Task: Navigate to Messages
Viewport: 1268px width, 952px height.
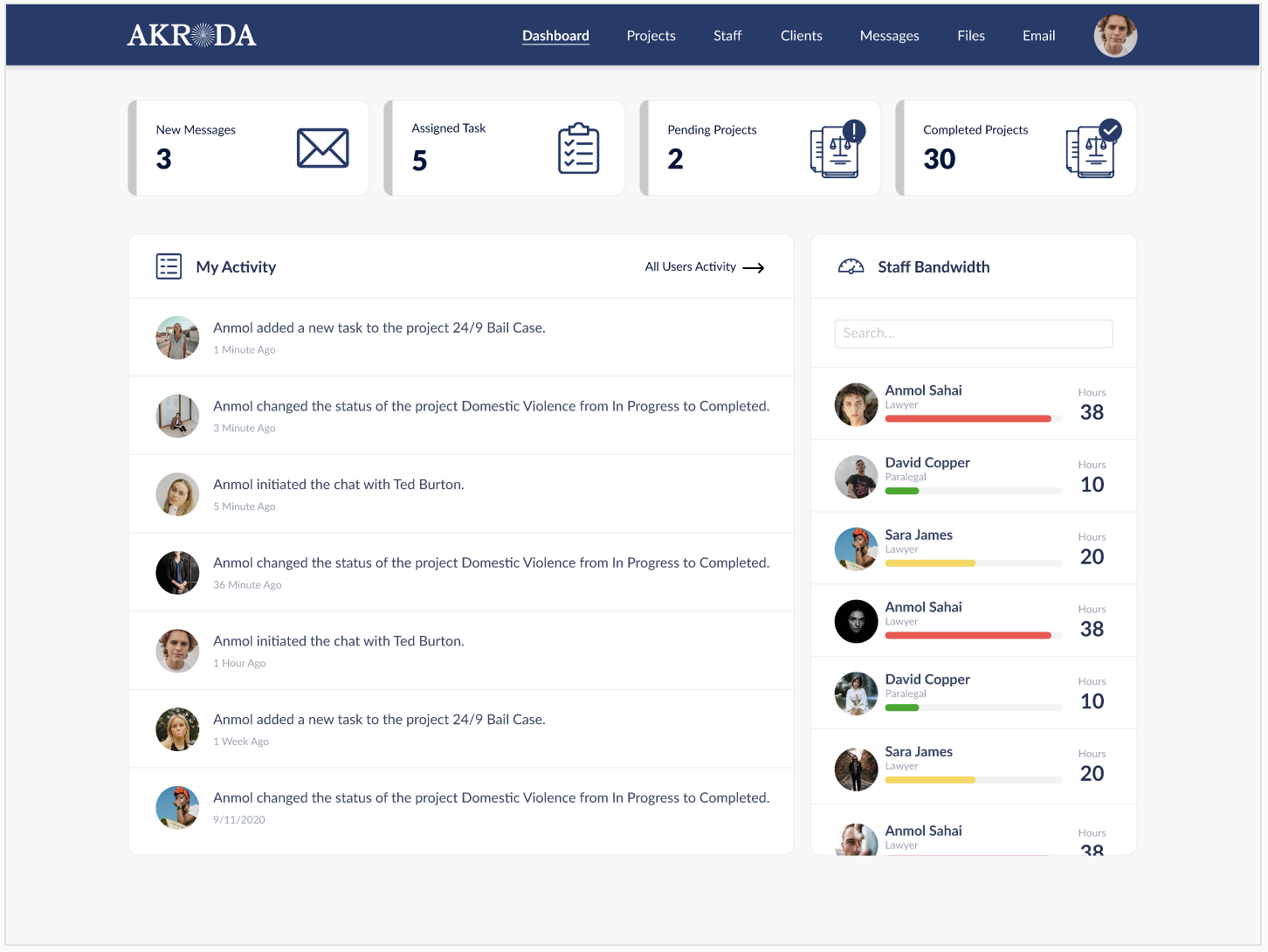Action: (889, 36)
